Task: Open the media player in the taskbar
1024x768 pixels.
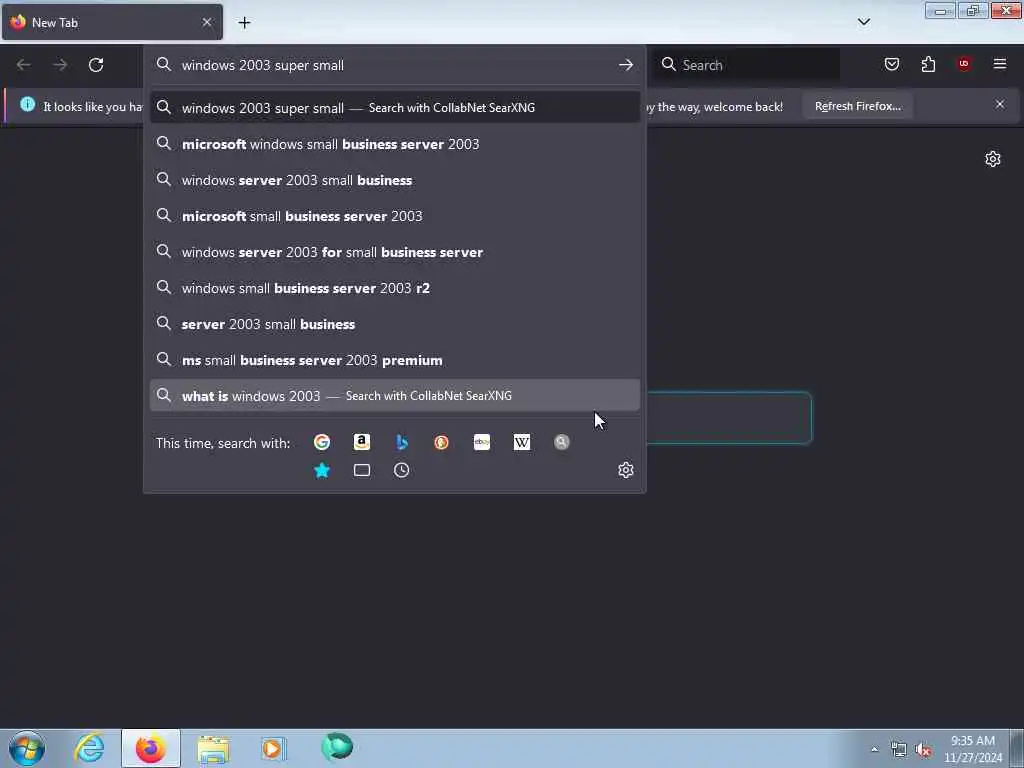Action: [274, 748]
